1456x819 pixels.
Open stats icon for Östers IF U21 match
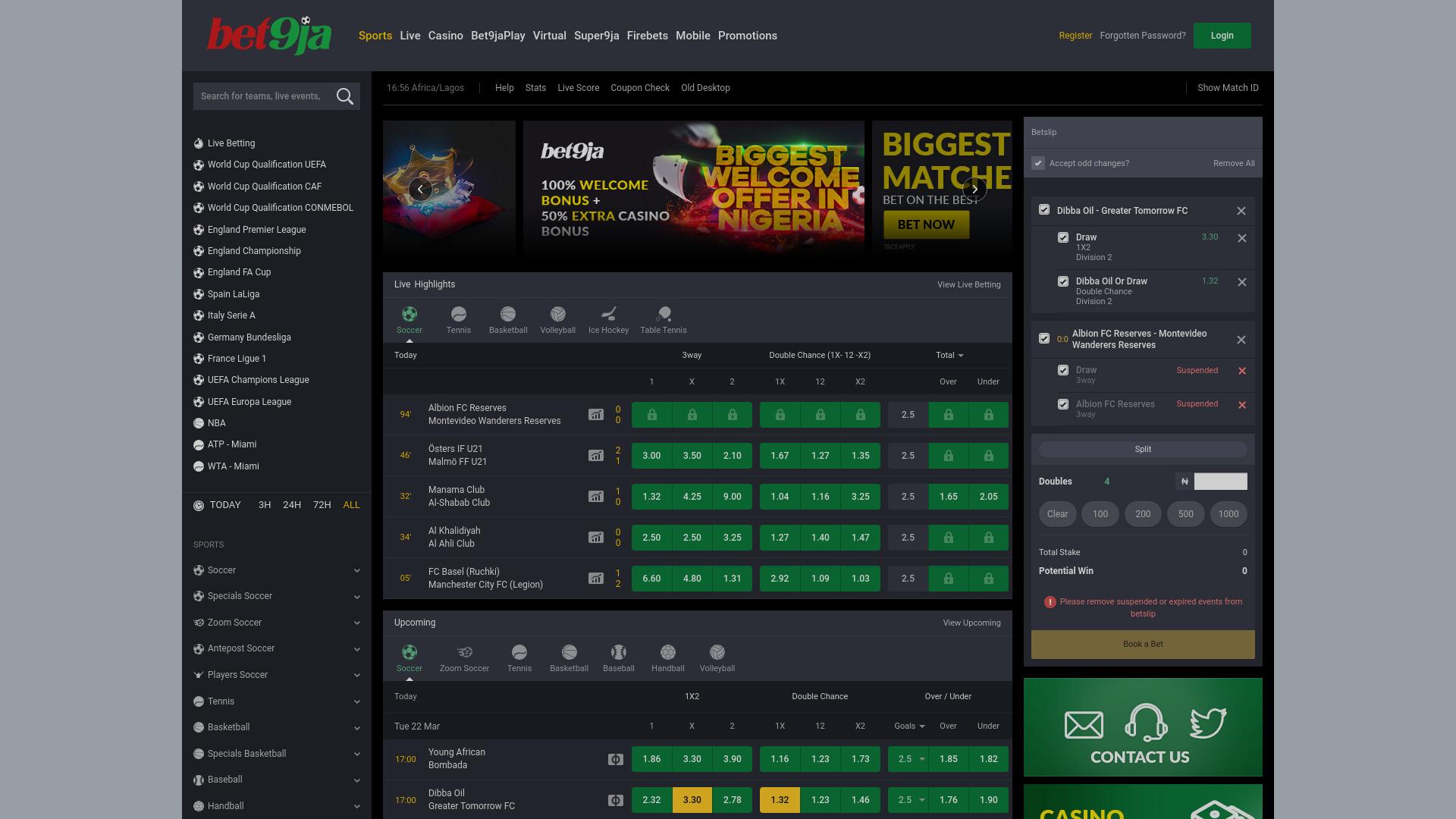coord(596,456)
